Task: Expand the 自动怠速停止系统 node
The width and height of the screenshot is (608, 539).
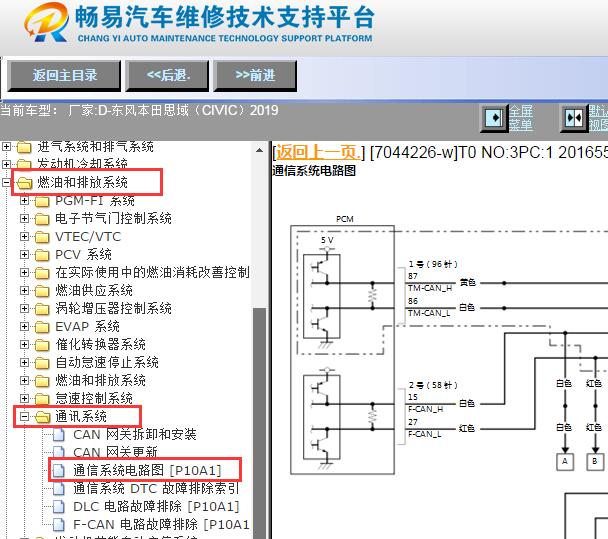Action: click(24, 363)
